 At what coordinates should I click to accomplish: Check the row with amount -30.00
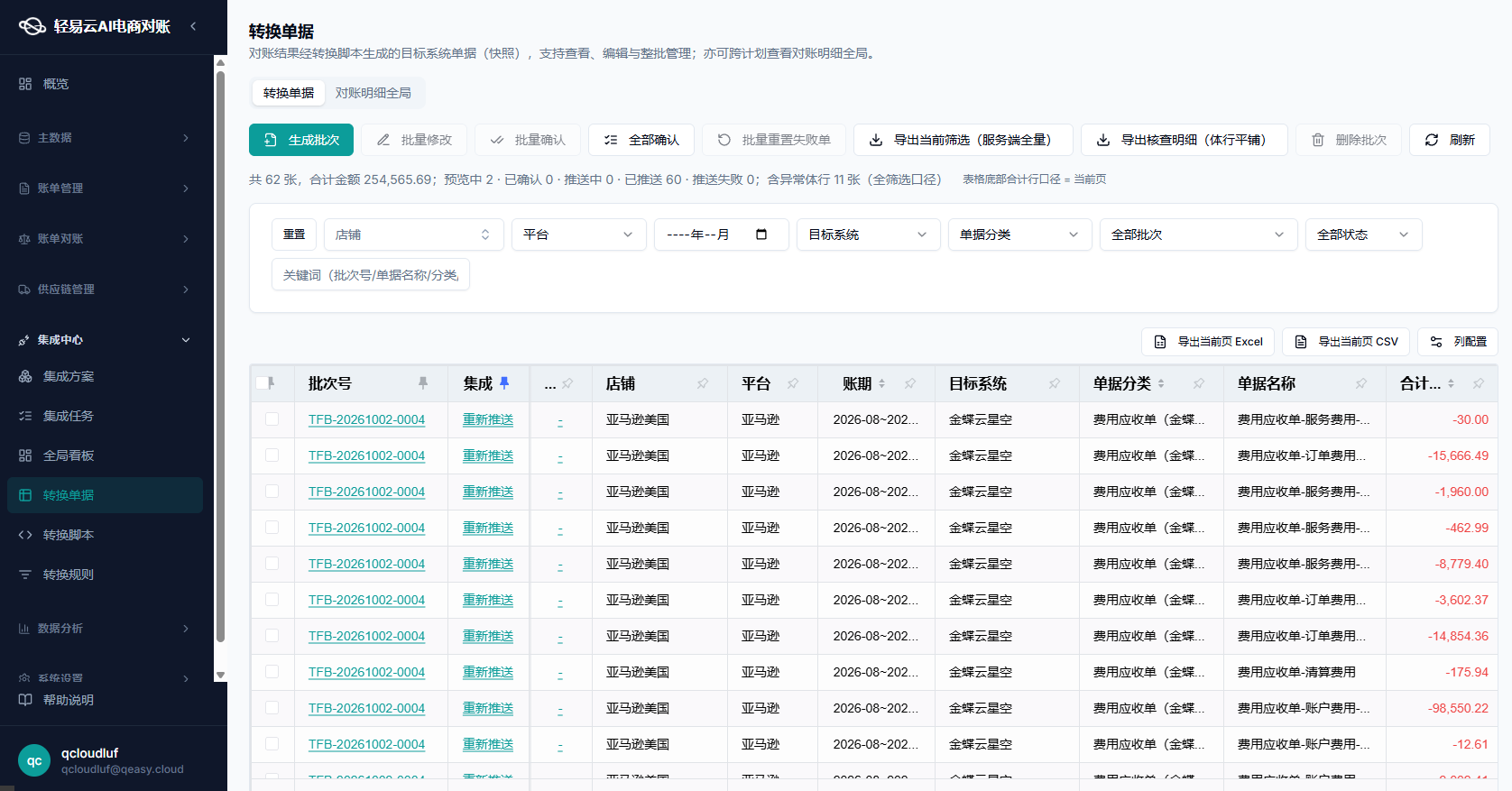pos(272,419)
